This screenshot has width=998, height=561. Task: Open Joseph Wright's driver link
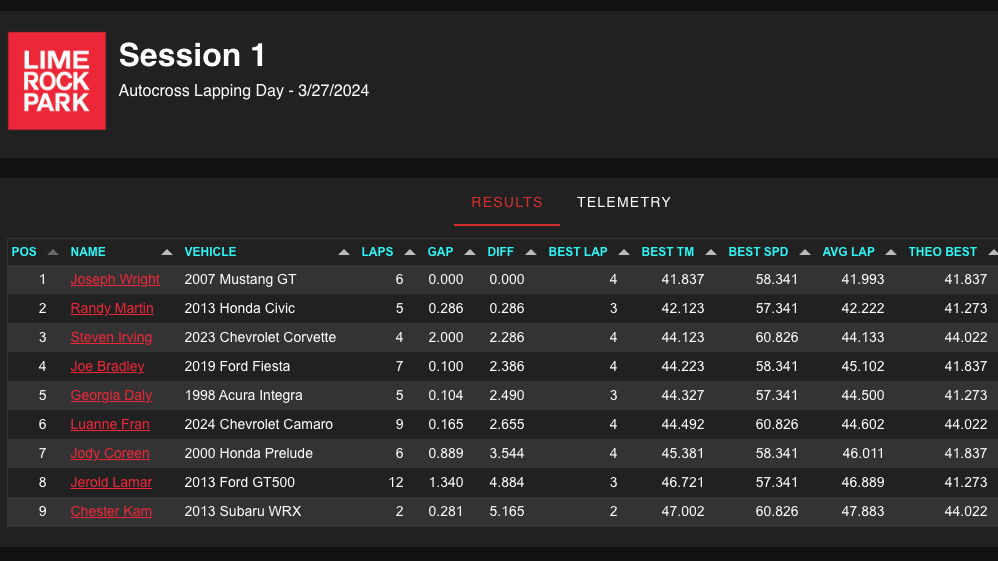pyautogui.click(x=115, y=280)
